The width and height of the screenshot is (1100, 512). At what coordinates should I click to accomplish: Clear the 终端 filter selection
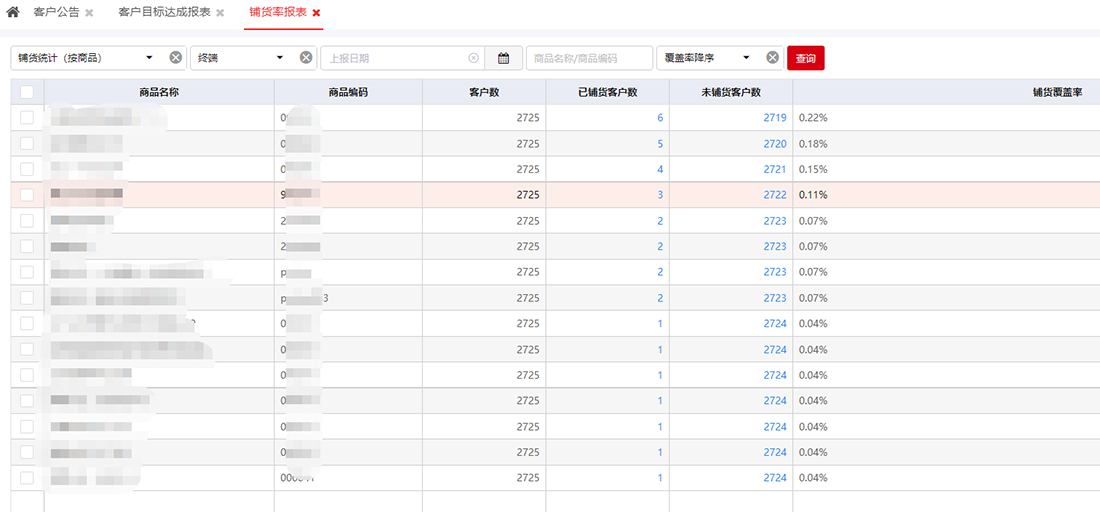pos(306,58)
